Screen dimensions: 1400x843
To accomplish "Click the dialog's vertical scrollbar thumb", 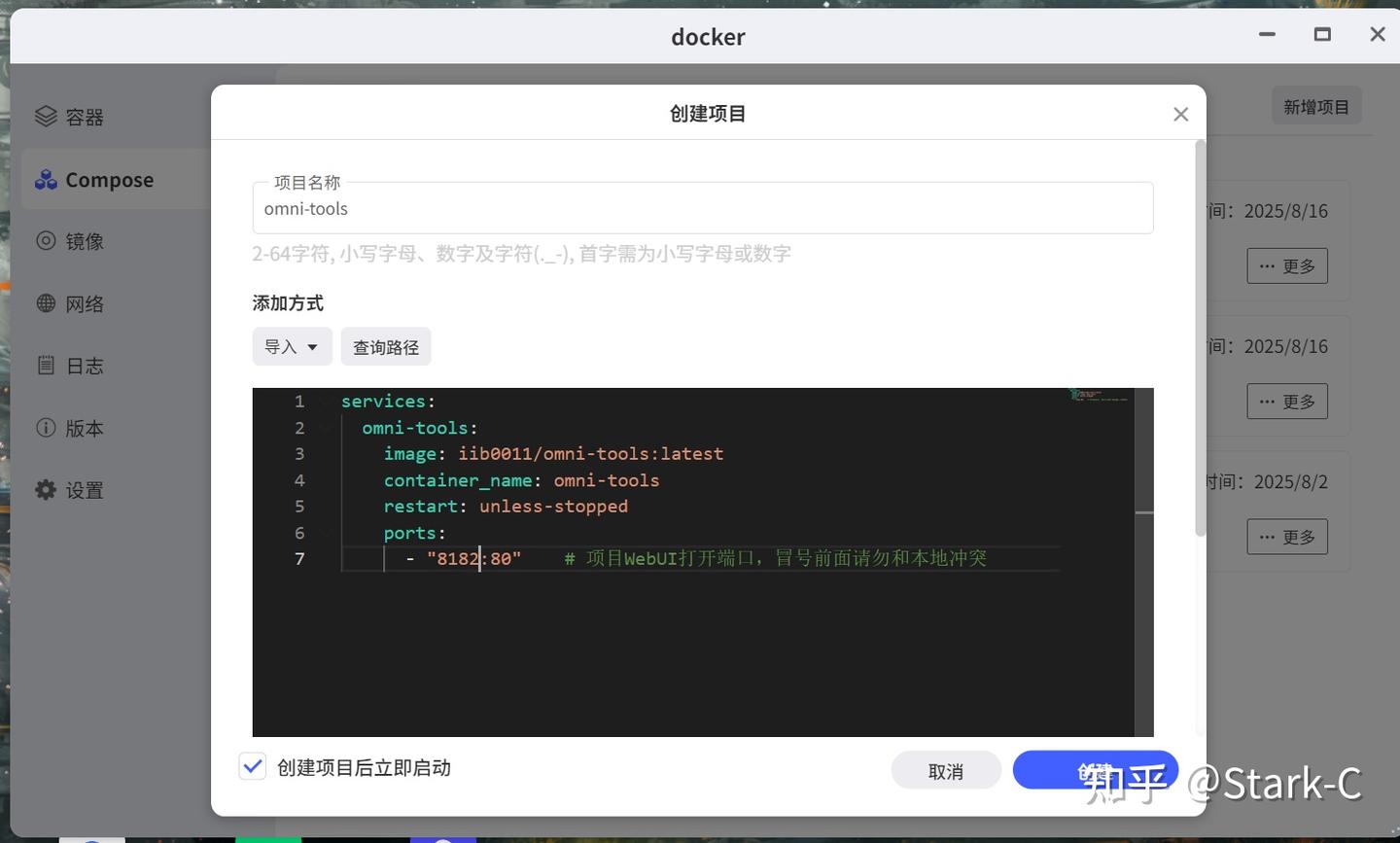I will click(x=1200, y=337).
